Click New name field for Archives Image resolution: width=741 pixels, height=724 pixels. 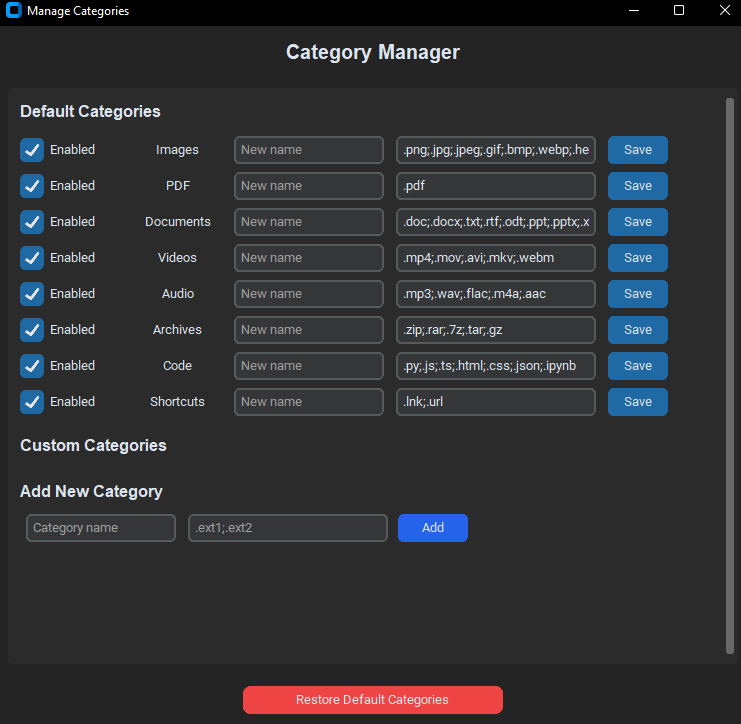tap(309, 329)
